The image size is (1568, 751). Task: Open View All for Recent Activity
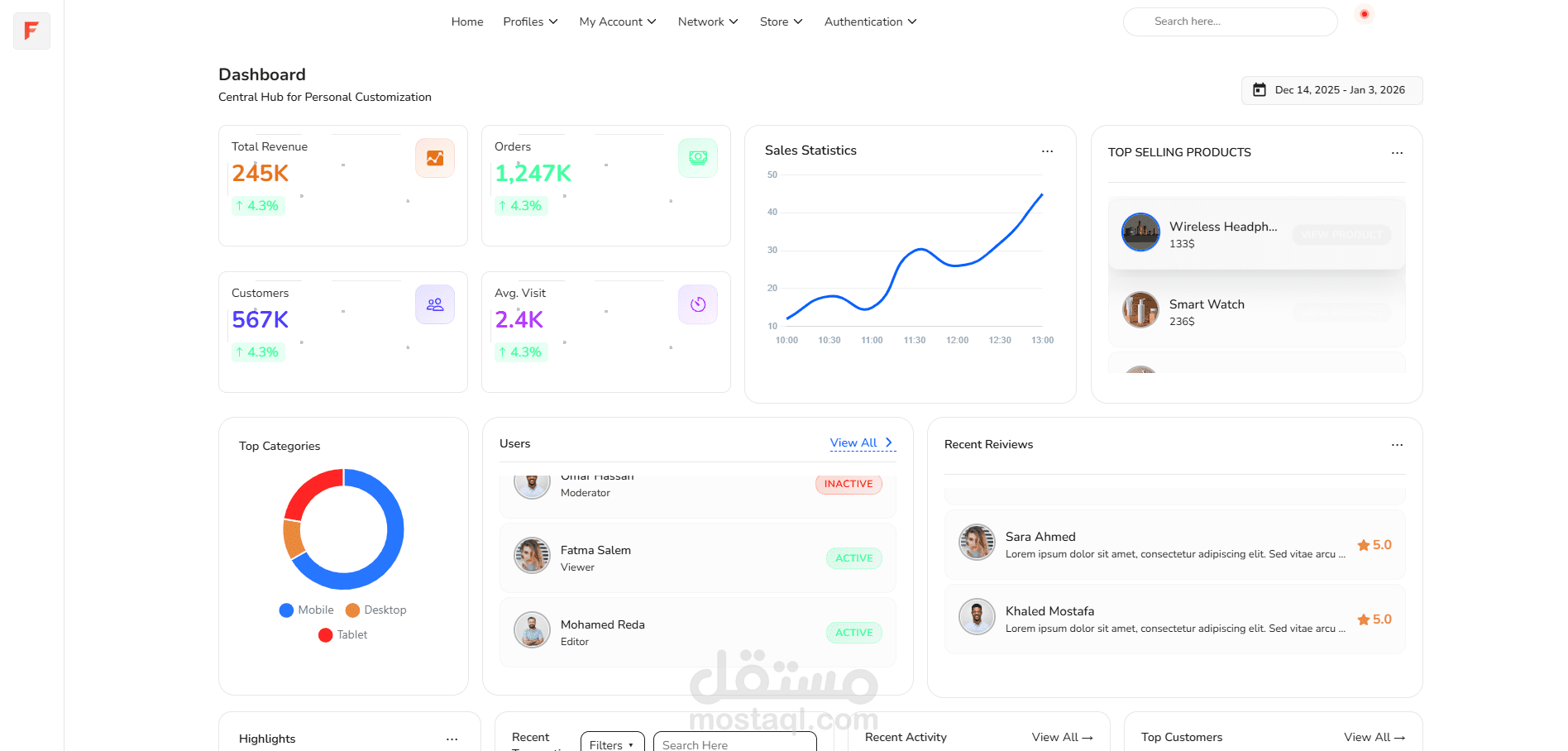tap(1062, 738)
